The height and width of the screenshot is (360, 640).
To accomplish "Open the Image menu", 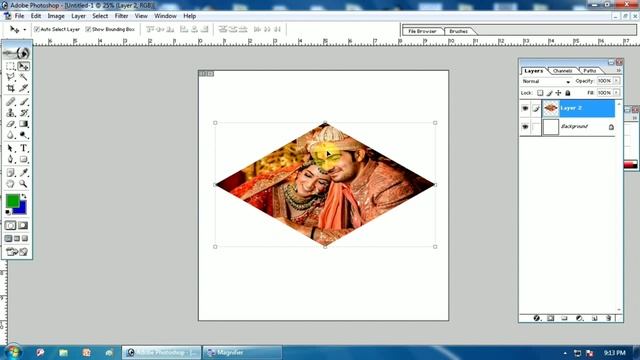I will pyautogui.click(x=56, y=16).
